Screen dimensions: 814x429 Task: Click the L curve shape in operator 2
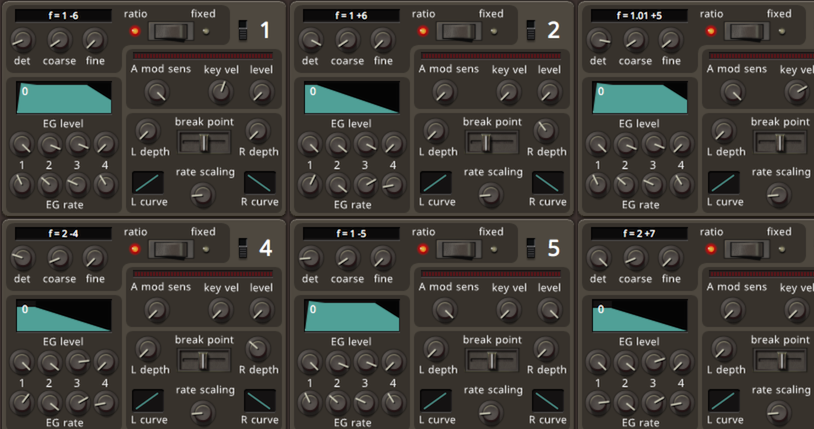click(436, 183)
